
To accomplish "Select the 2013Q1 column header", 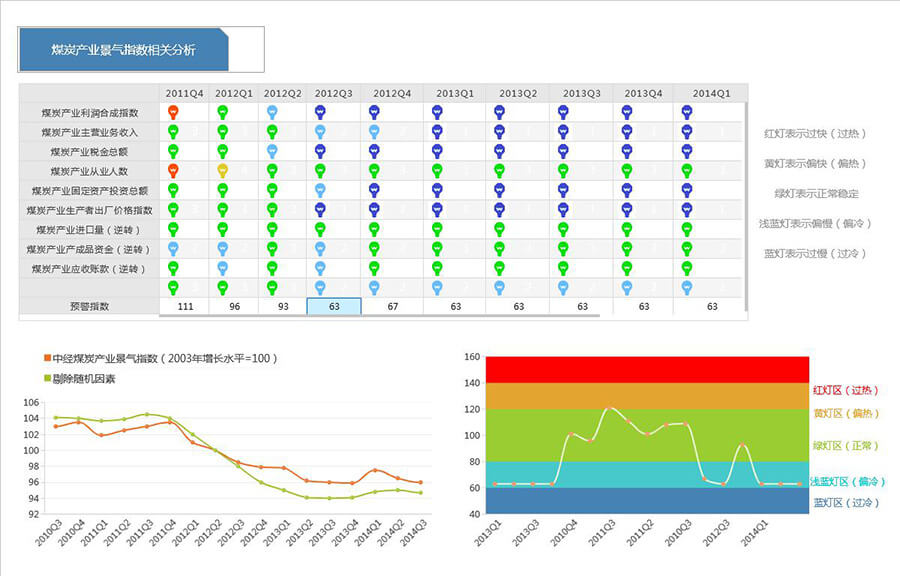I will click(454, 93).
